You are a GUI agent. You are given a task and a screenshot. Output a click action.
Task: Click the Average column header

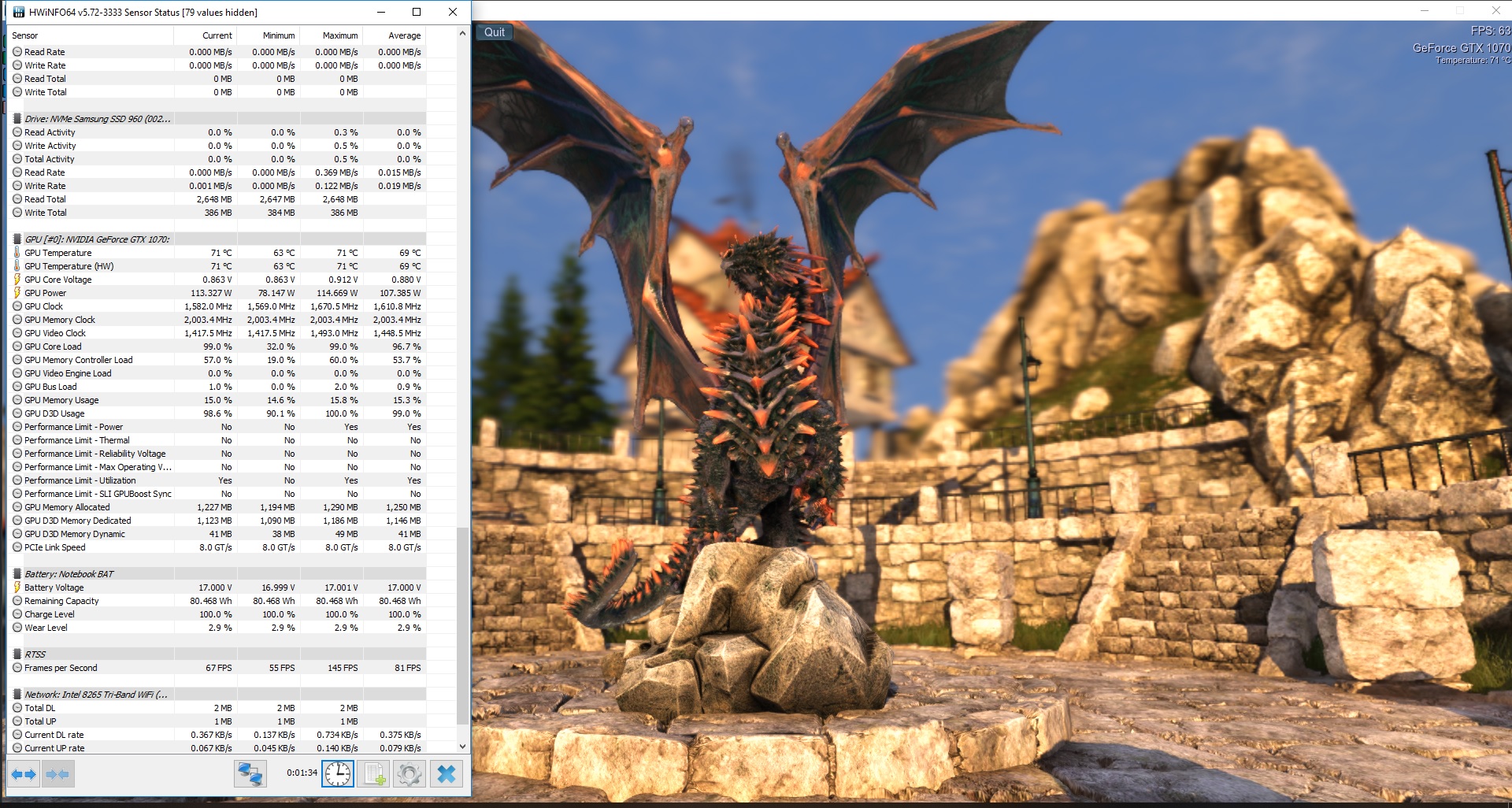click(x=395, y=35)
